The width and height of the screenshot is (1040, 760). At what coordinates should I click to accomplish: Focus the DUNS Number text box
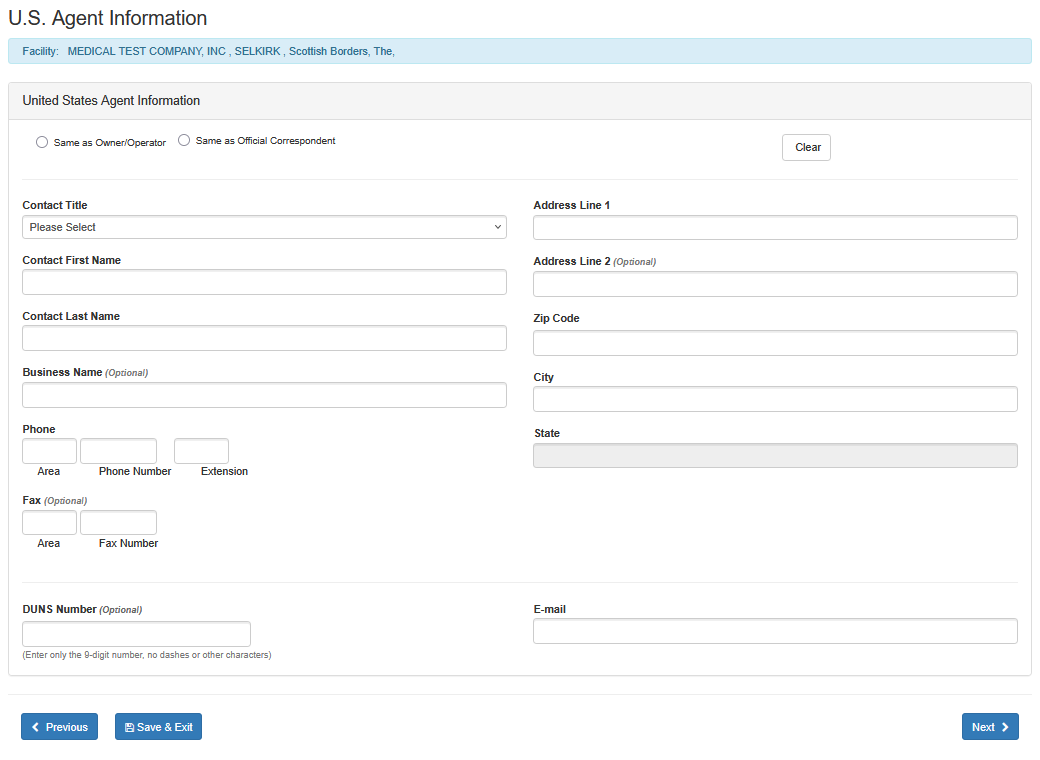tap(136, 634)
